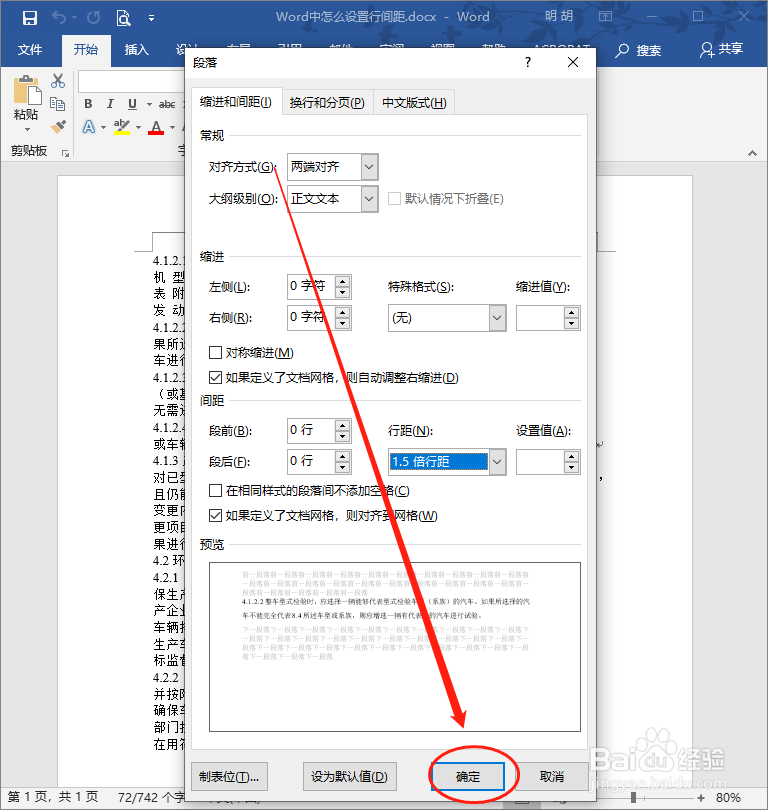
Task: Click the 设置值 input field
Action: [540, 462]
